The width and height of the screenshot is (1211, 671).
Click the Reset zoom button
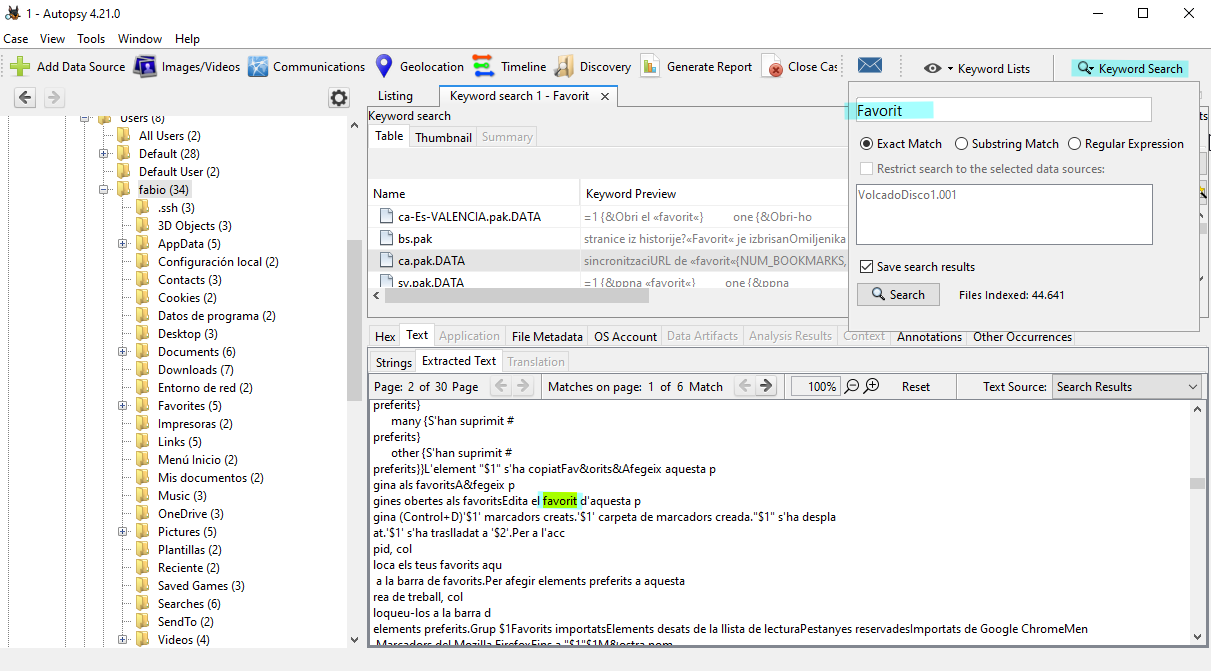(915, 387)
